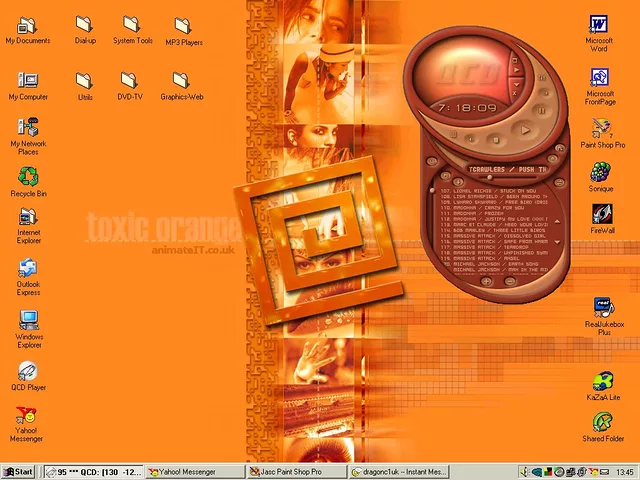Click the taskbar clock 13:45
Image resolution: width=640 pixels, height=480 pixels.
click(624, 472)
